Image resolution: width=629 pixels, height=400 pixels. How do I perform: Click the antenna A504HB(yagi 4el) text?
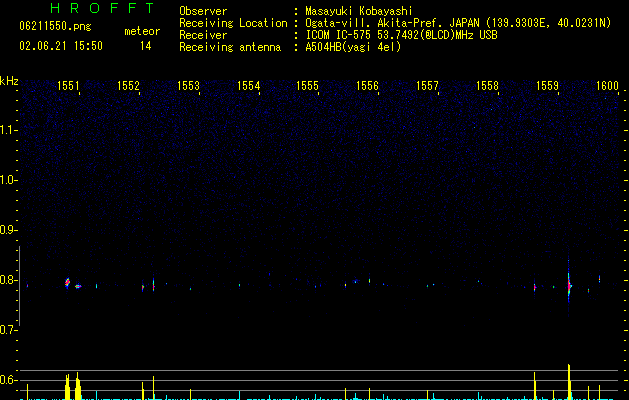pos(353,47)
